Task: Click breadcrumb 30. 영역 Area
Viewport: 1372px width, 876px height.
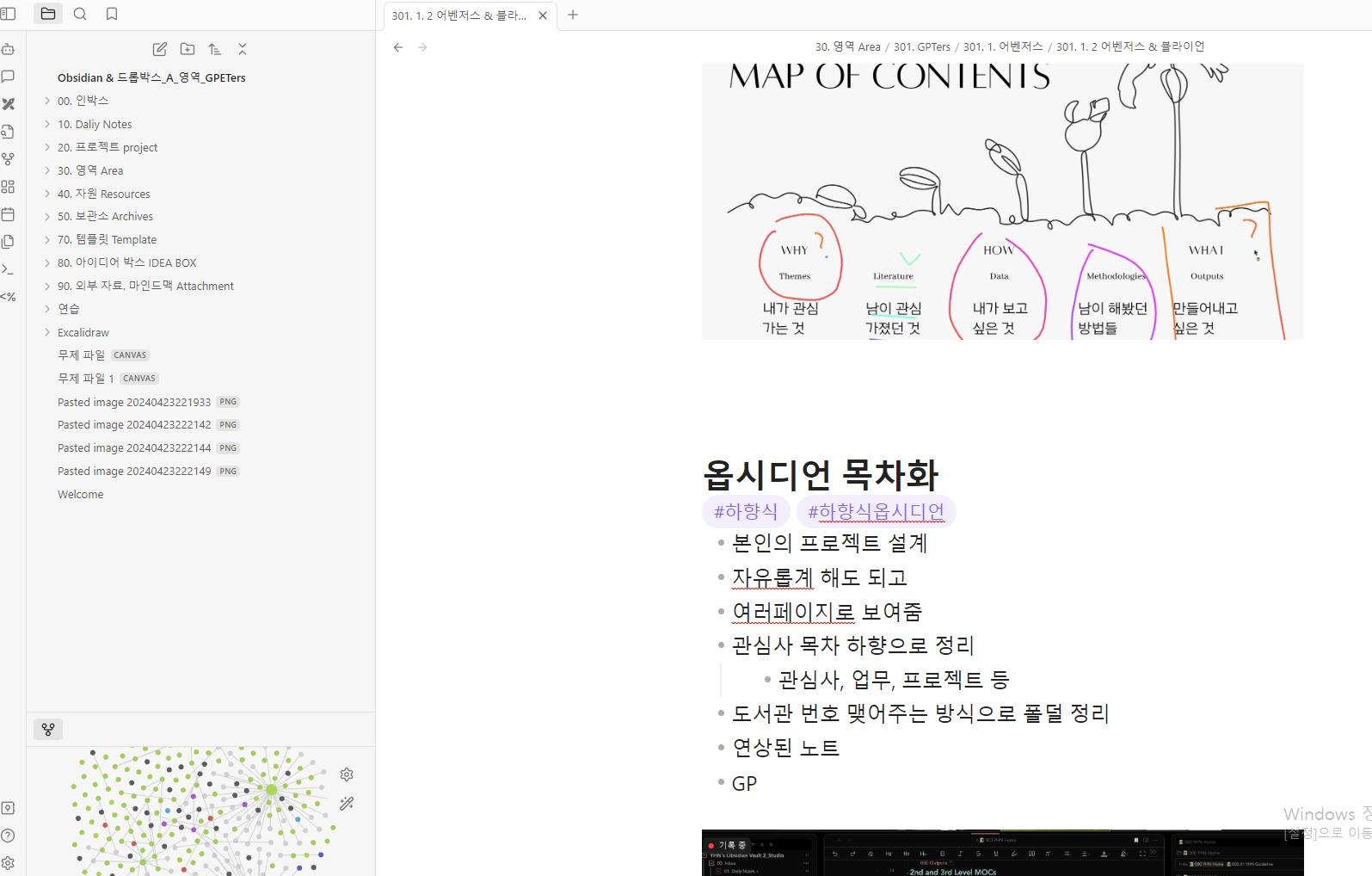Action: pos(847,46)
